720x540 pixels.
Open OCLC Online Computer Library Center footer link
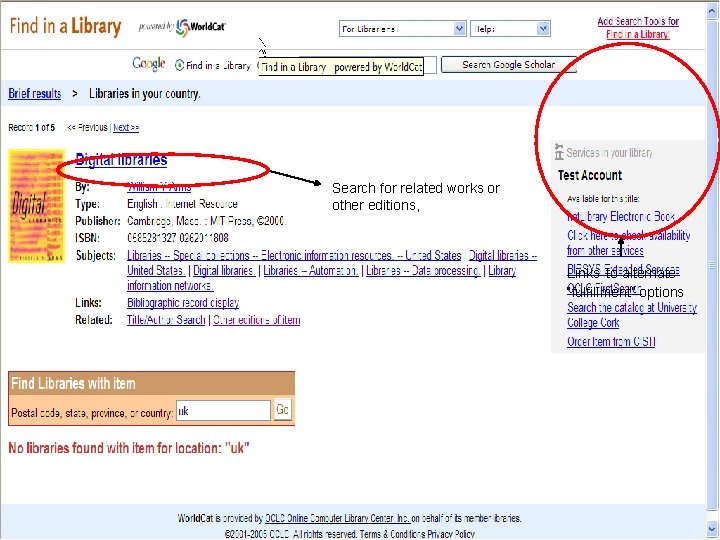coord(338,518)
